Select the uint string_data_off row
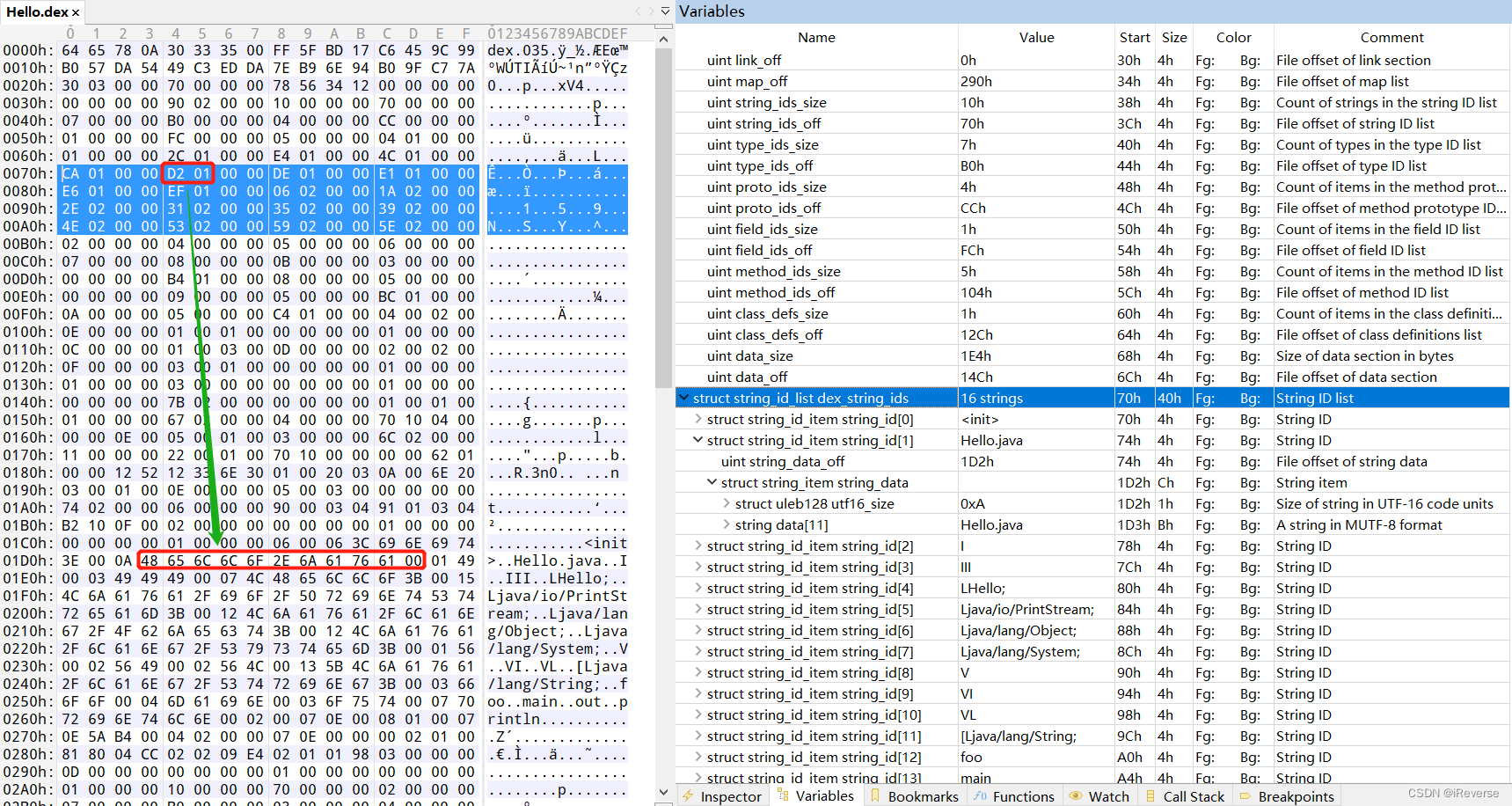This screenshot has height=806, width=1512. pyautogui.click(x=1092, y=461)
